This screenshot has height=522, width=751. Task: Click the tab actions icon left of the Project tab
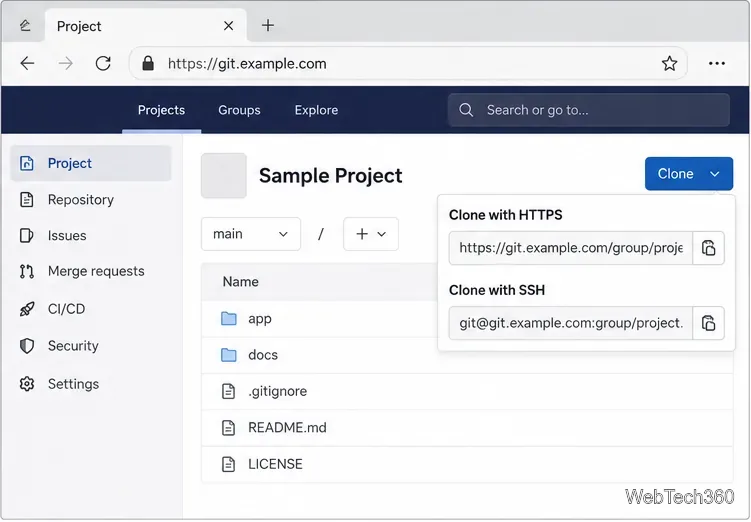click(25, 25)
